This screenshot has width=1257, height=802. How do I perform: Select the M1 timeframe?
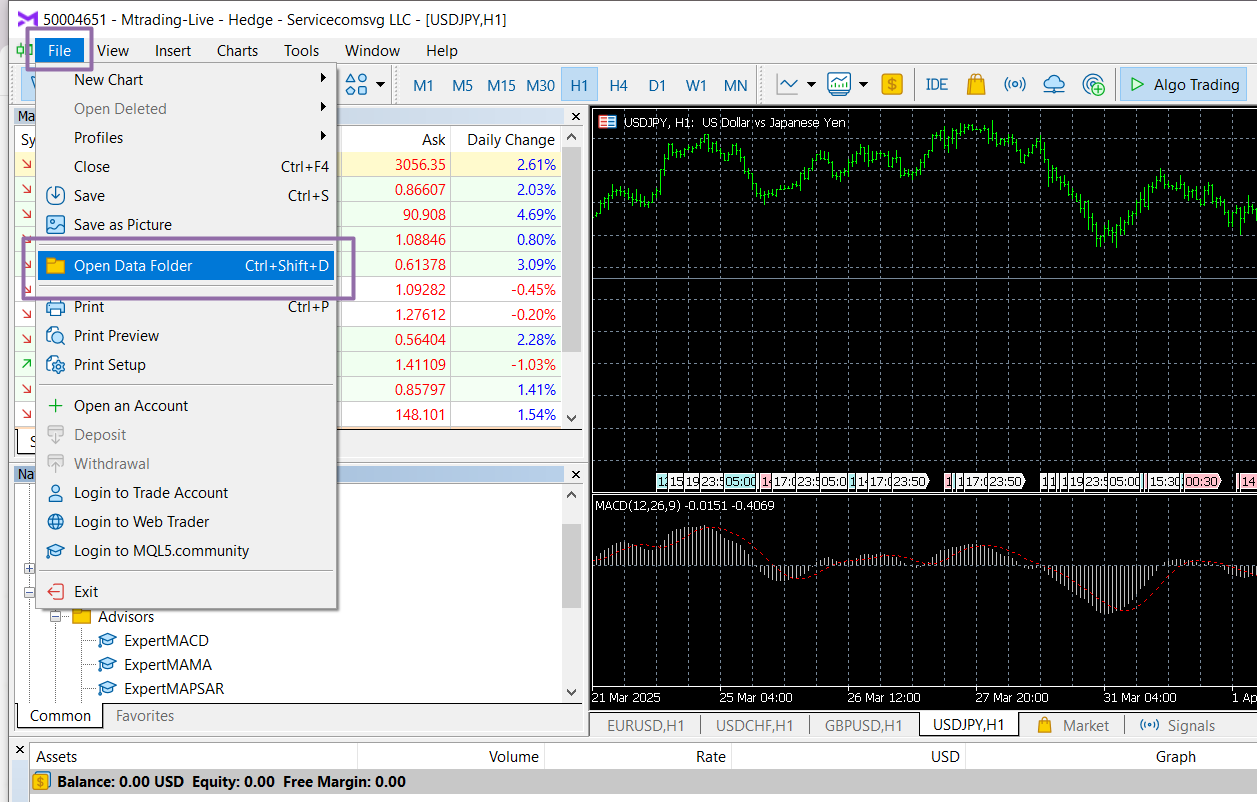[424, 85]
